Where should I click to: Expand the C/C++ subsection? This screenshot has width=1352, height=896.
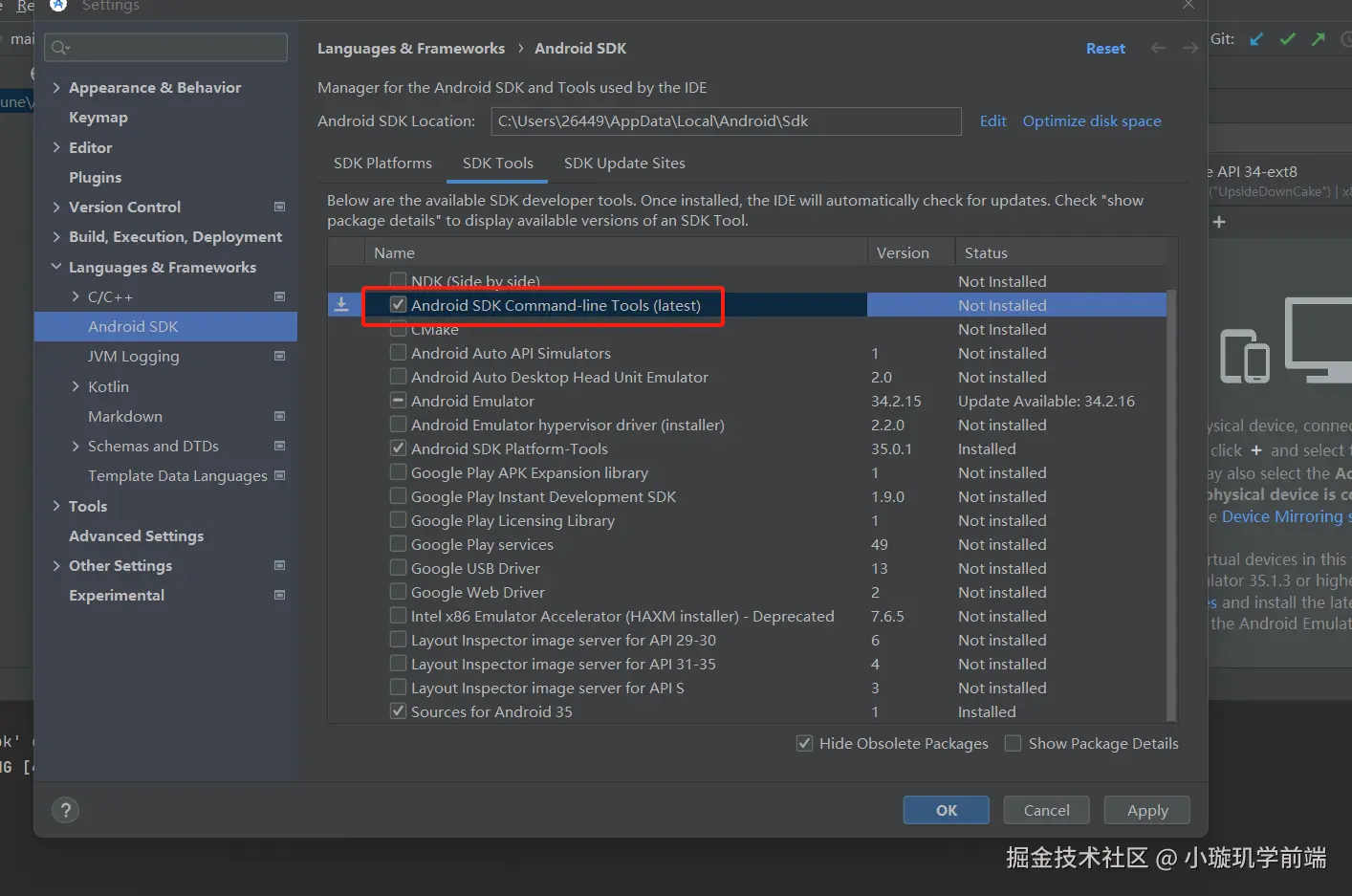[x=76, y=296]
